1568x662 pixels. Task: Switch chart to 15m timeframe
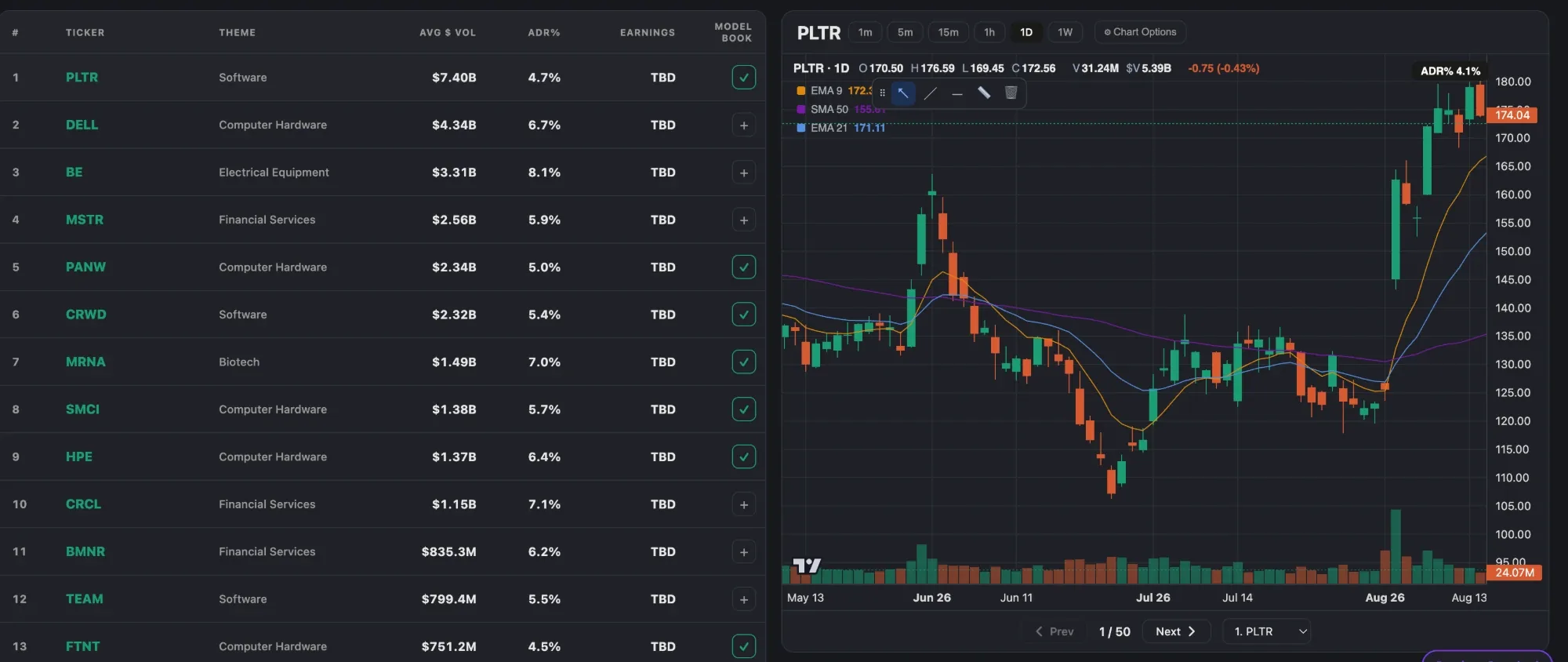point(948,32)
